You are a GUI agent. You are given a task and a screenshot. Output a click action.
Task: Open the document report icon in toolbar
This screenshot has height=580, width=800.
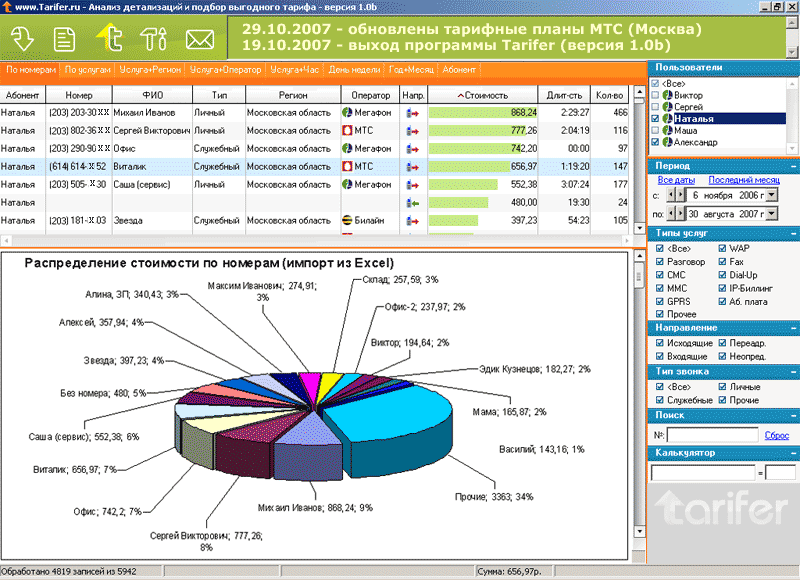(x=66, y=38)
